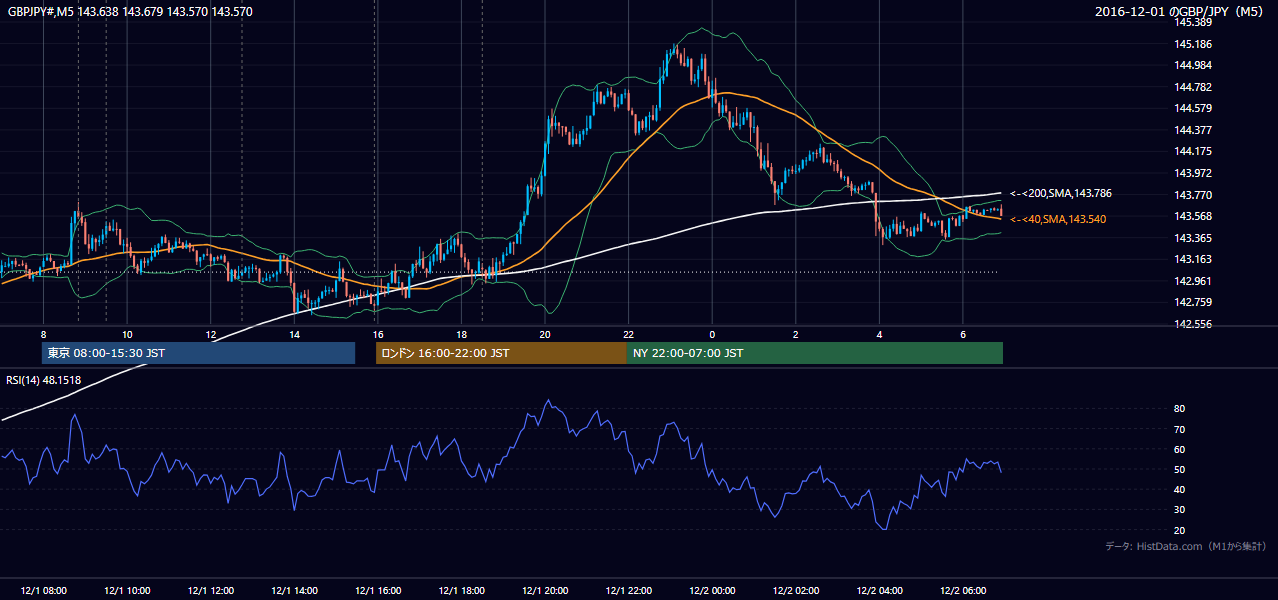Click bottom time label 12/1 12:00

tap(211, 591)
